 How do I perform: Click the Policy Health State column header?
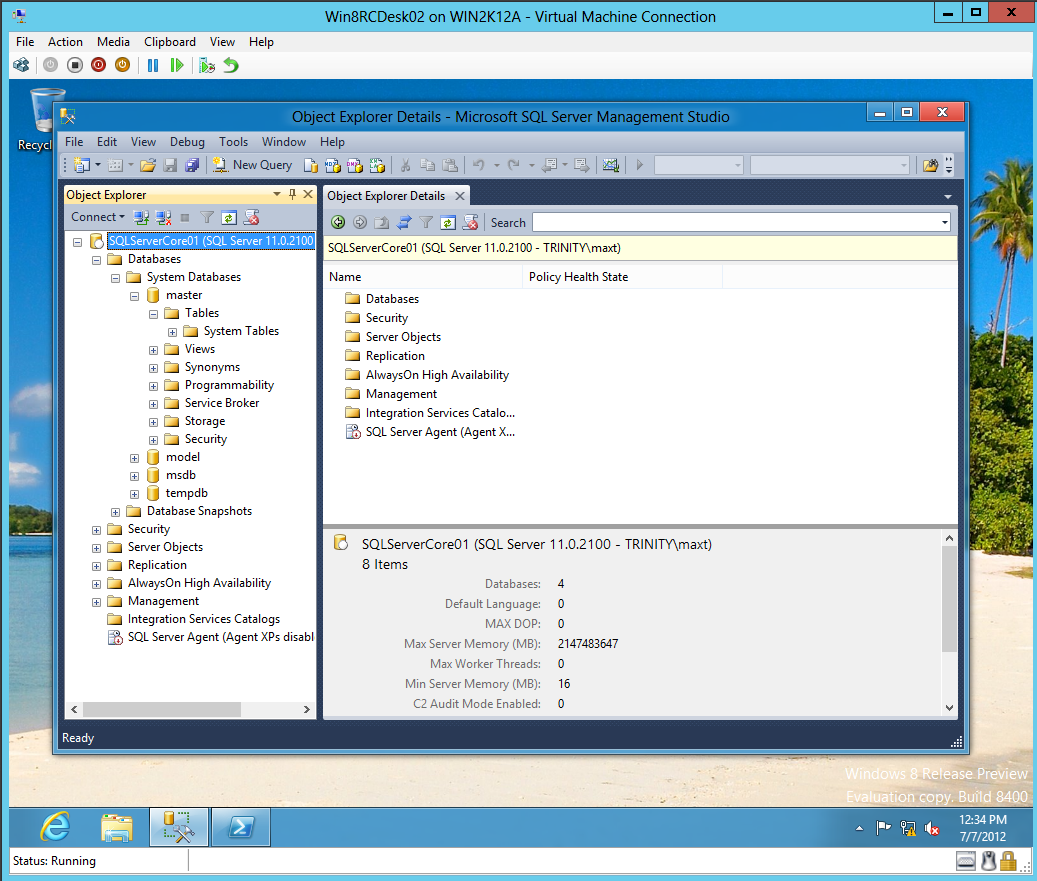pos(622,277)
